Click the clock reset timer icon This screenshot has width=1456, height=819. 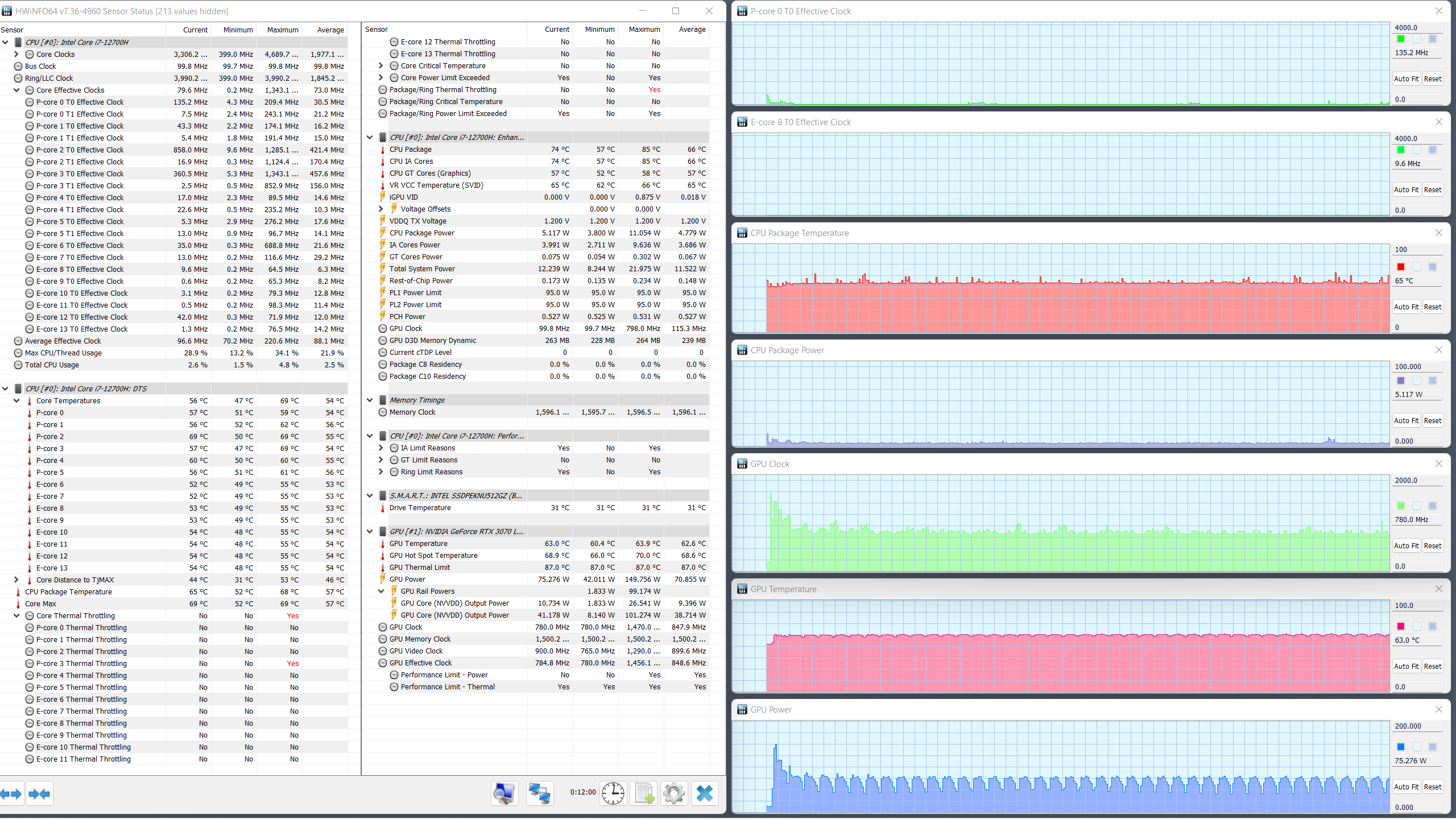point(613,793)
